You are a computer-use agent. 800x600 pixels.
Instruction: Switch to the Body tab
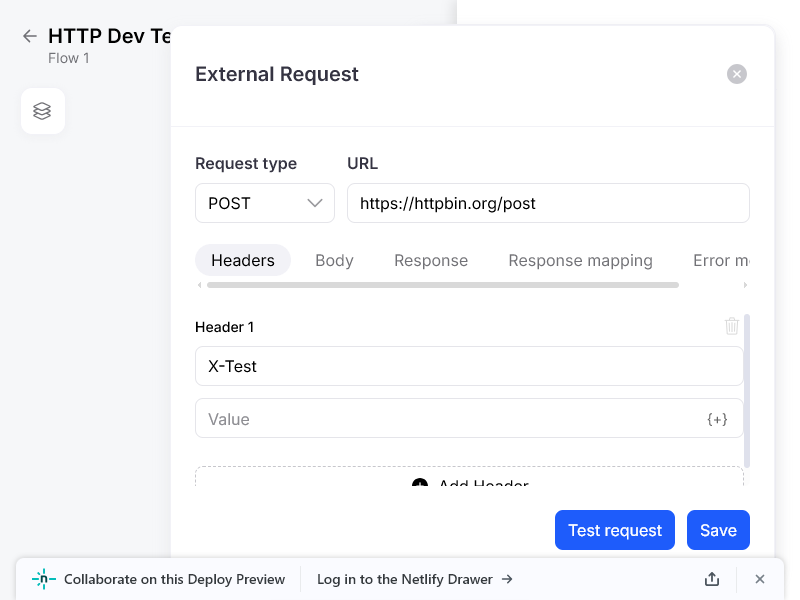click(334, 260)
